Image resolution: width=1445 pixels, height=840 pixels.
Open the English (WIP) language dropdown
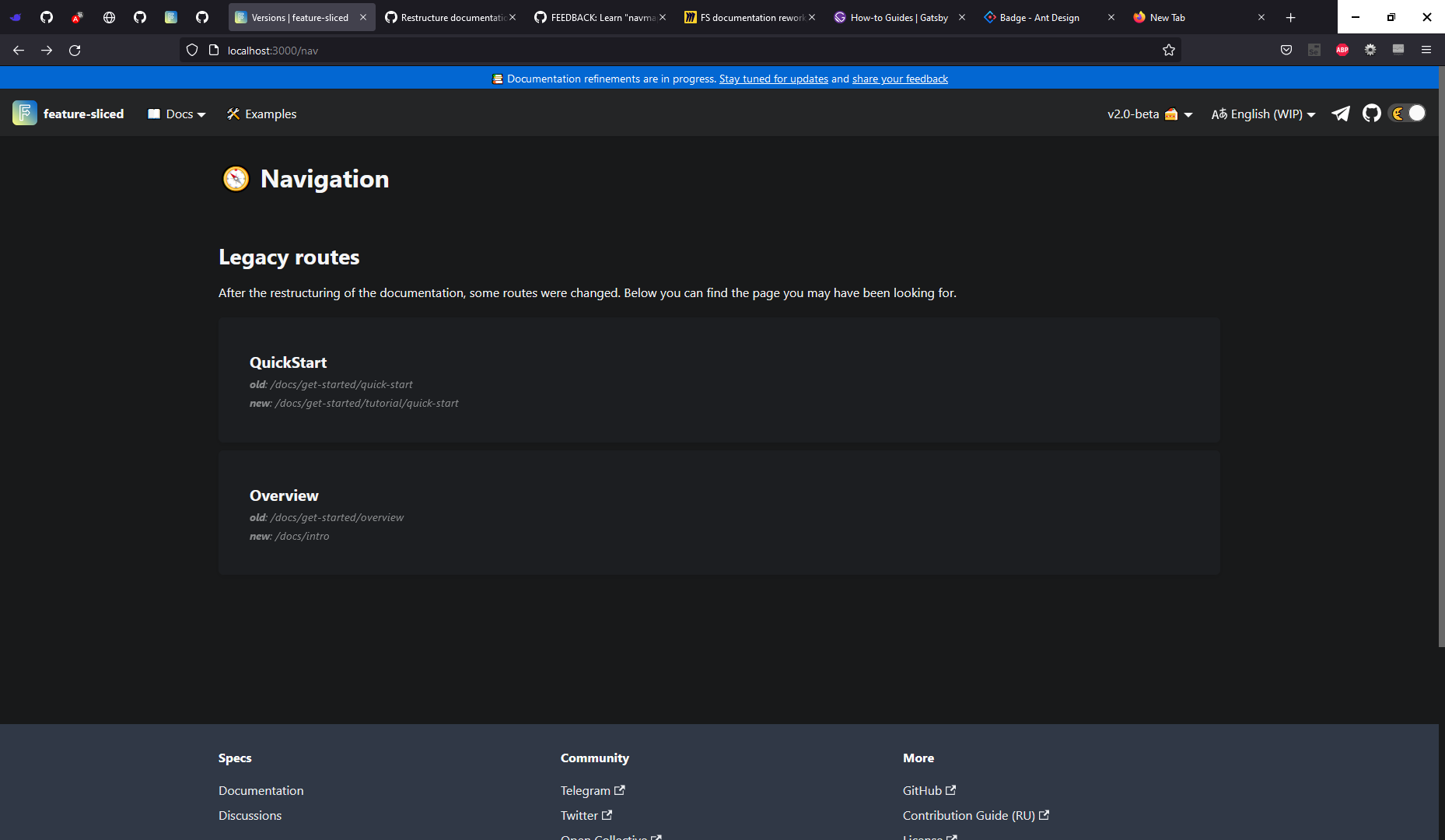tap(1263, 114)
